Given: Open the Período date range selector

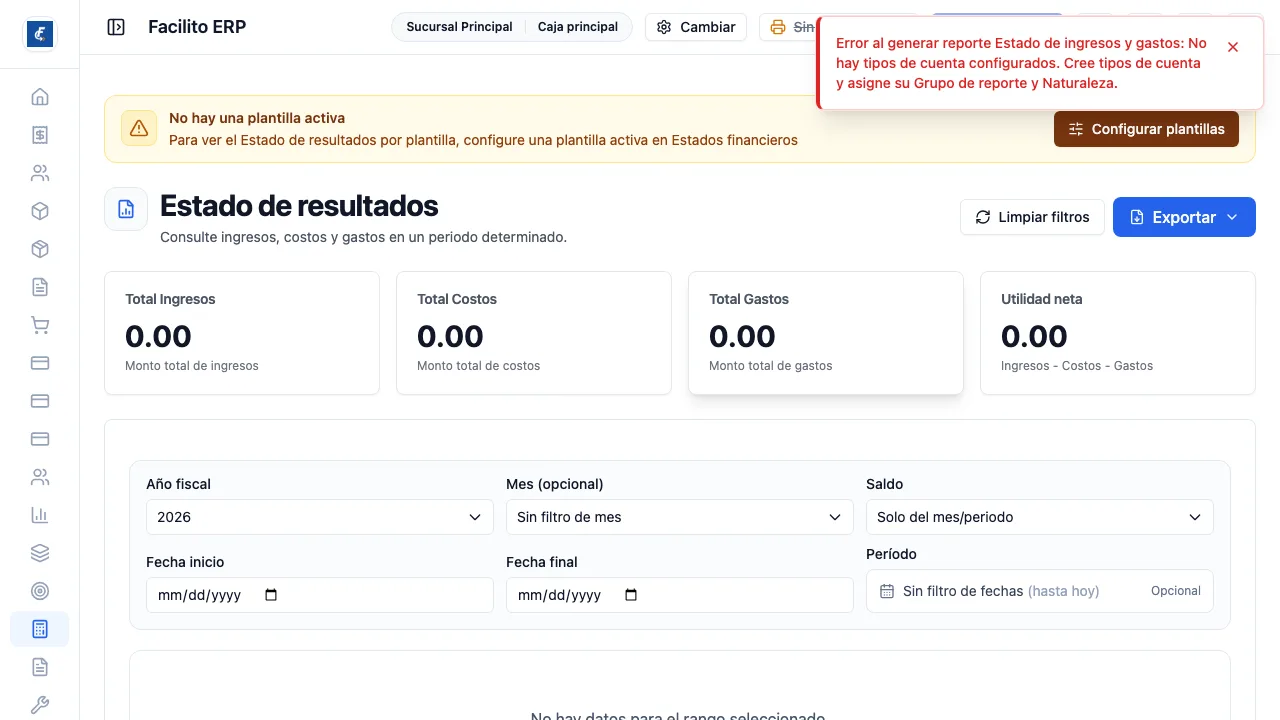Looking at the screenshot, I should point(1040,591).
